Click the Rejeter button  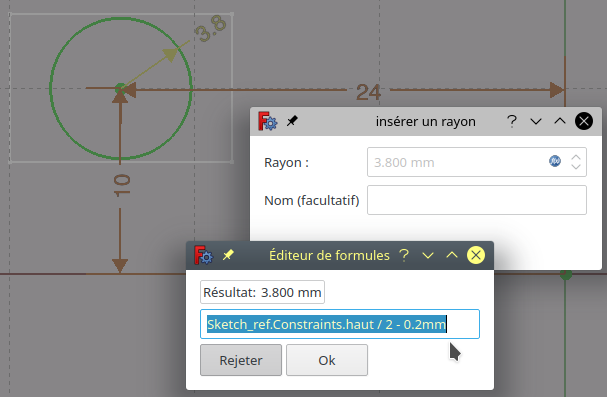241,360
